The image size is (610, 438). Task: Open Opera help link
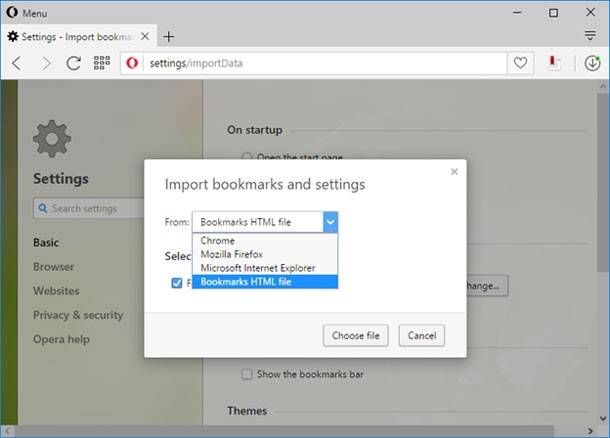61,339
